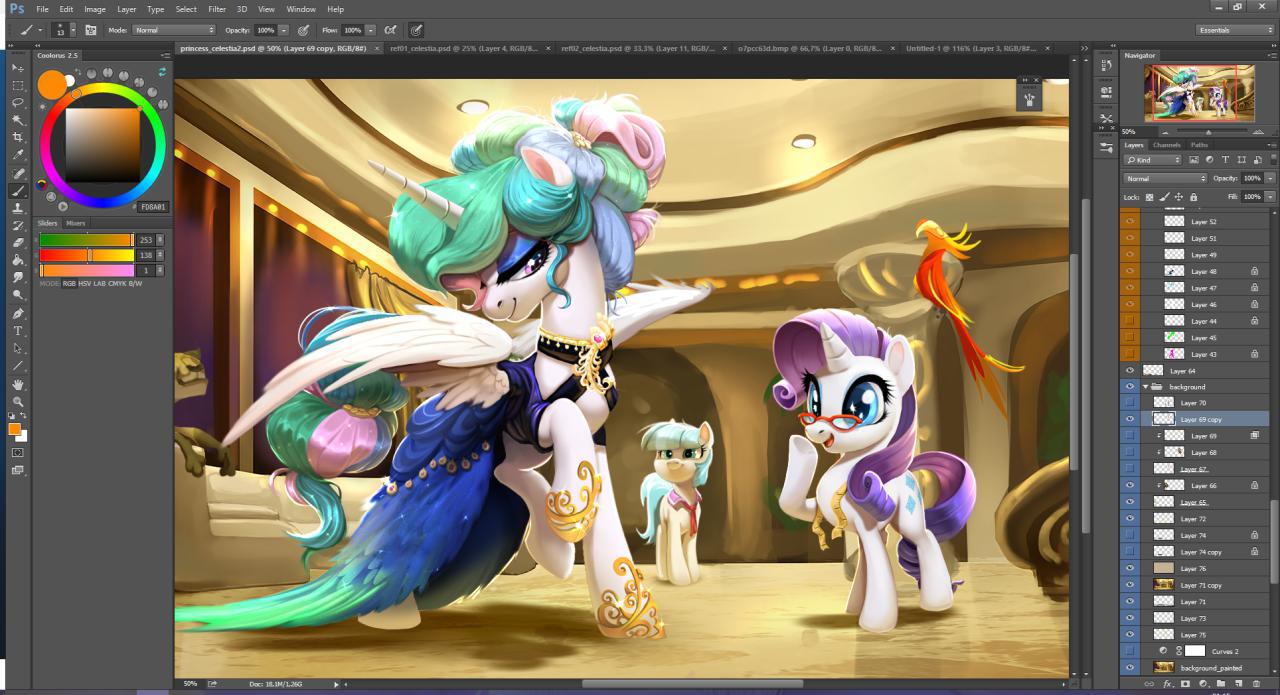1280x695 pixels.
Task: Add a layer mask
Action: [1185, 684]
